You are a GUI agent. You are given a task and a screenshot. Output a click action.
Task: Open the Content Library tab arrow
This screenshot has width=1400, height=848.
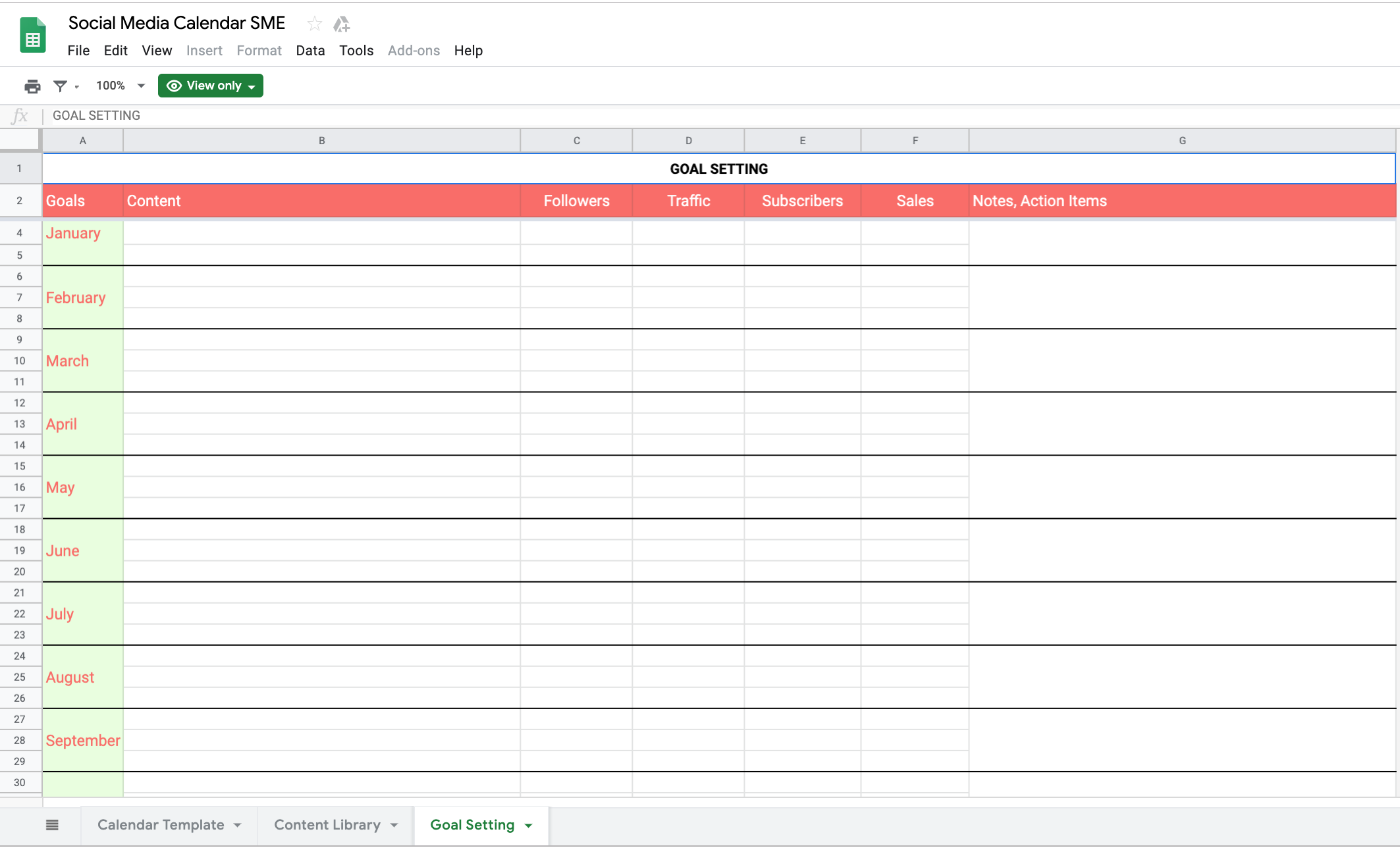(x=394, y=826)
